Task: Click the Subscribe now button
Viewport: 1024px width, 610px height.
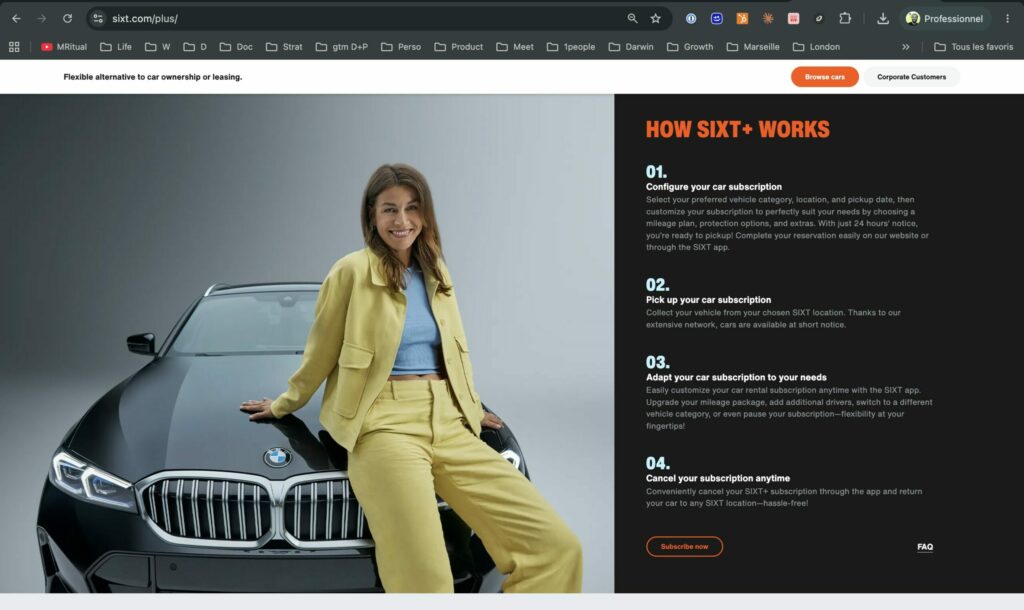Action: click(684, 547)
